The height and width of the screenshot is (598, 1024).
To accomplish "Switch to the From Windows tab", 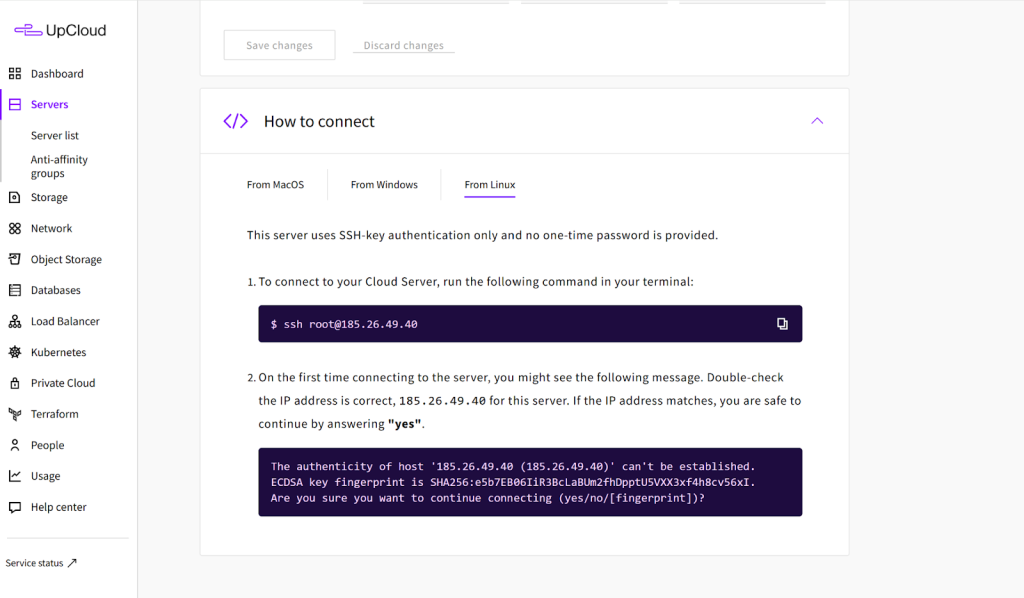I will 384,185.
